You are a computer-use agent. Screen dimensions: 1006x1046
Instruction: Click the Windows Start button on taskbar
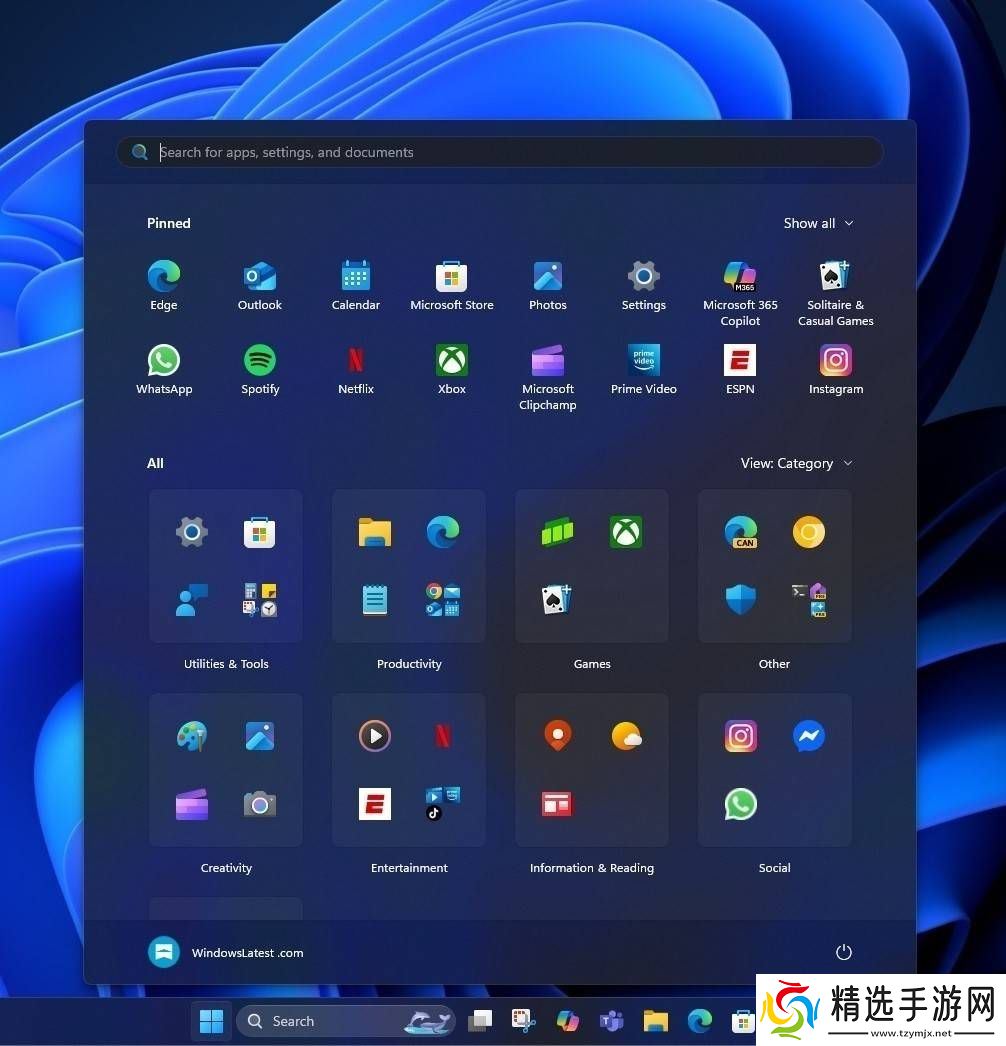tap(211, 1021)
